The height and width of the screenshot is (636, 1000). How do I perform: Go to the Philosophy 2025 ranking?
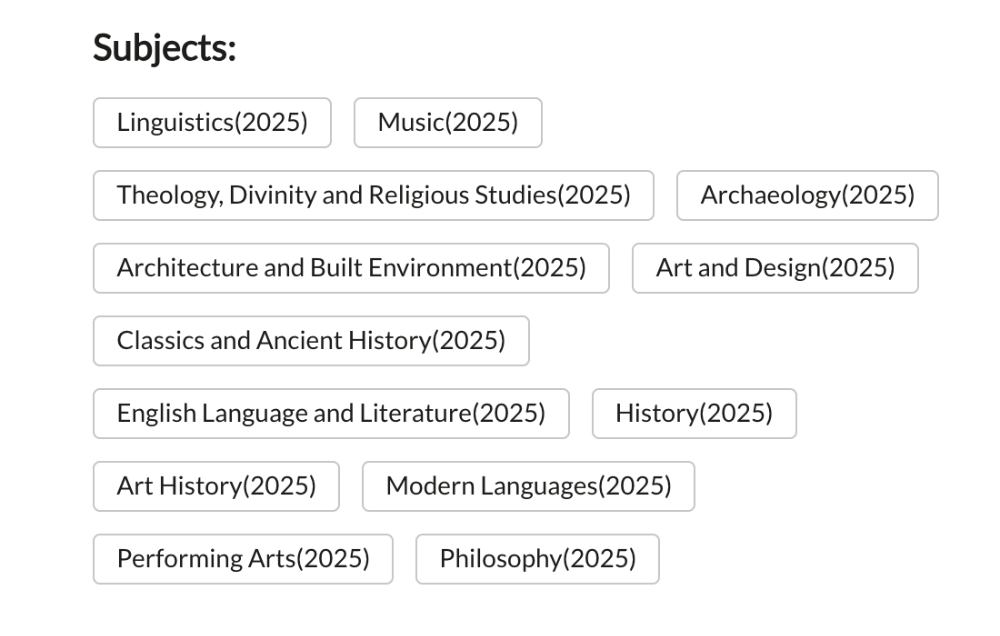pyautogui.click(x=537, y=559)
